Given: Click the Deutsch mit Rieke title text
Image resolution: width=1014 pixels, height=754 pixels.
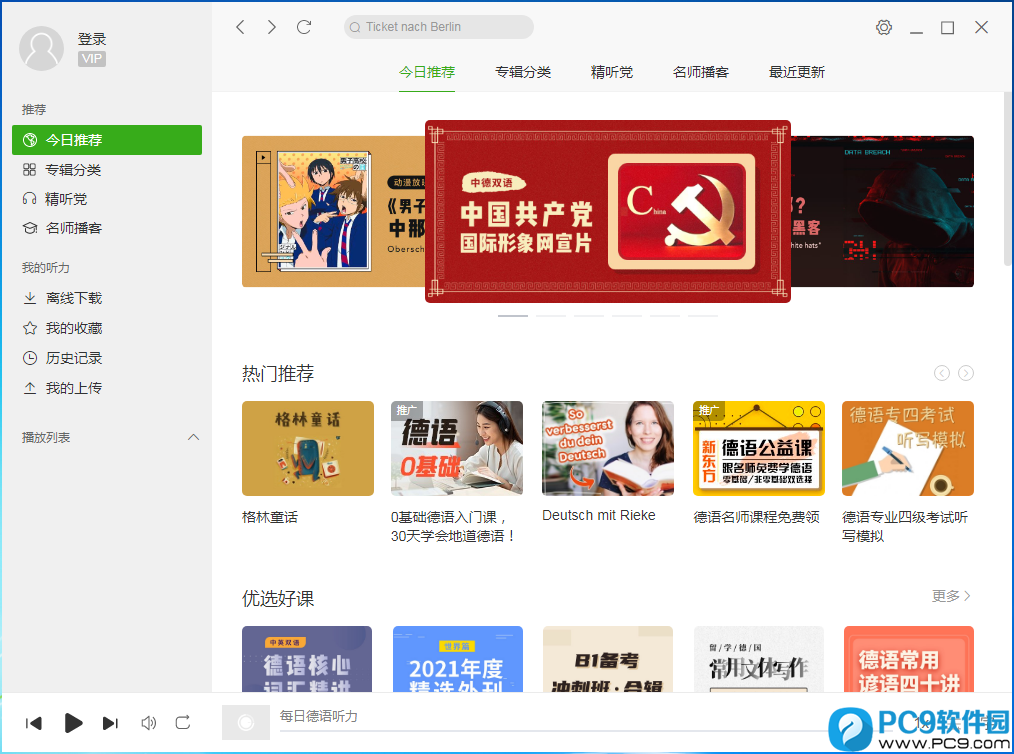Looking at the screenshot, I should point(599,515).
